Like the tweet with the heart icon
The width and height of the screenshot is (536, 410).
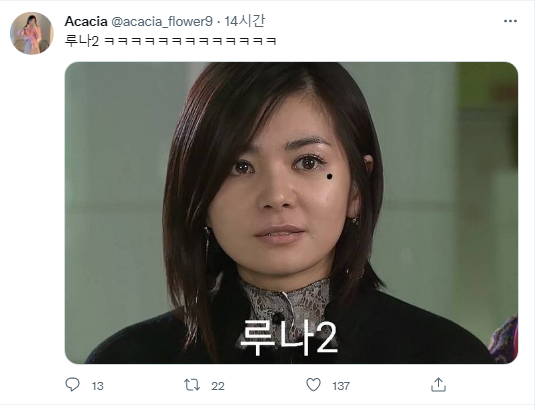tap(313, 385)
